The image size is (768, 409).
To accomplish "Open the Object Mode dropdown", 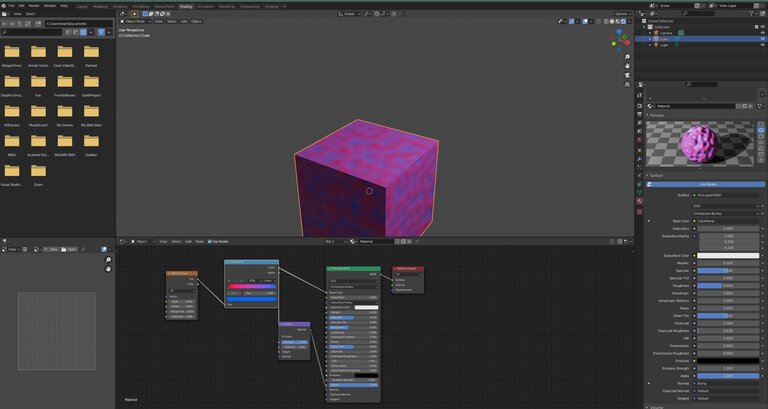I will pyautogui.click(x=135, y=20).
